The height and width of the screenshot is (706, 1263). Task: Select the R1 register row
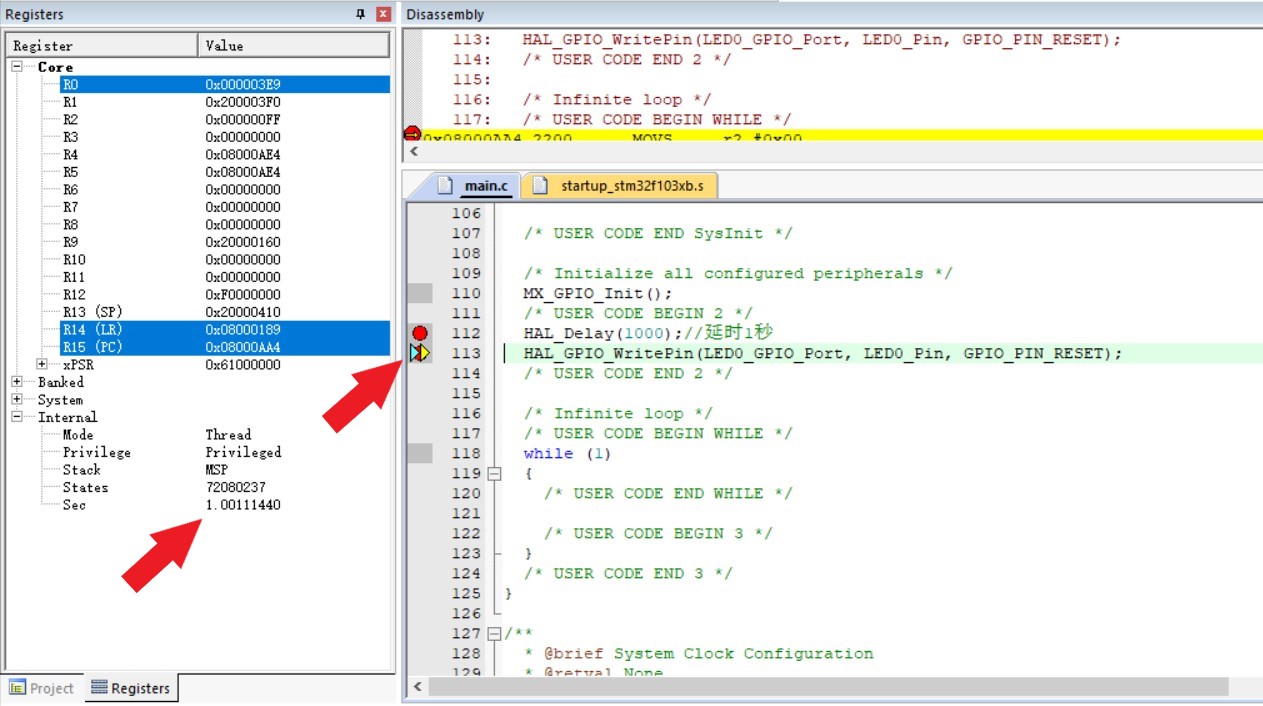coord(225,102)
